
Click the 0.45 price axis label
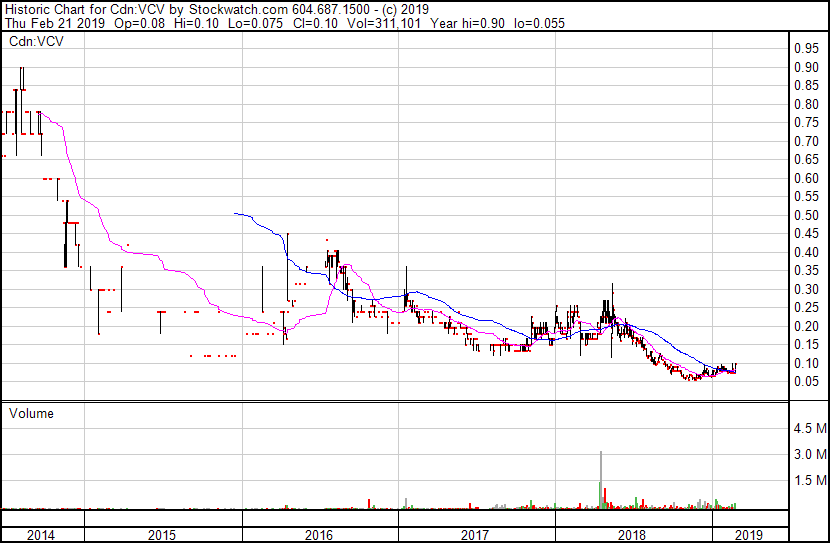coord(806,233)
